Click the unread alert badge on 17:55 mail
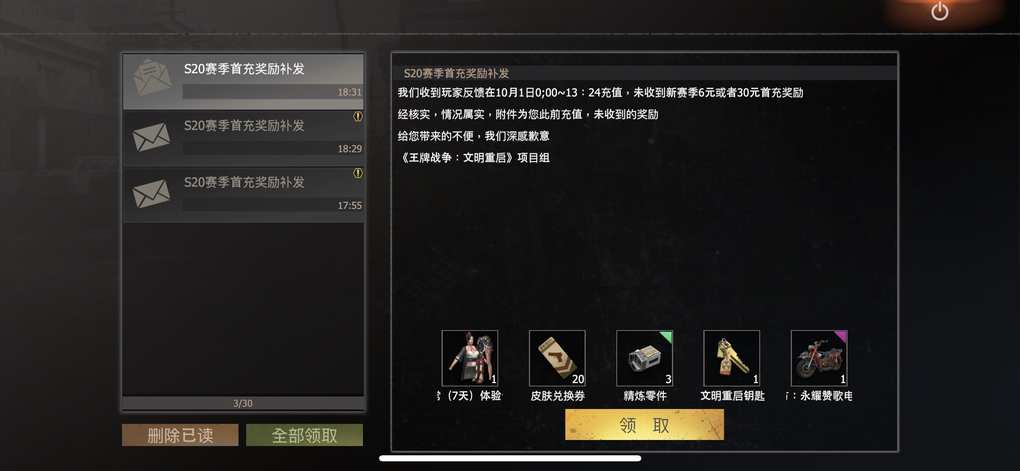The width and height of the screenshot is (1020, 471). coord(358,173)
